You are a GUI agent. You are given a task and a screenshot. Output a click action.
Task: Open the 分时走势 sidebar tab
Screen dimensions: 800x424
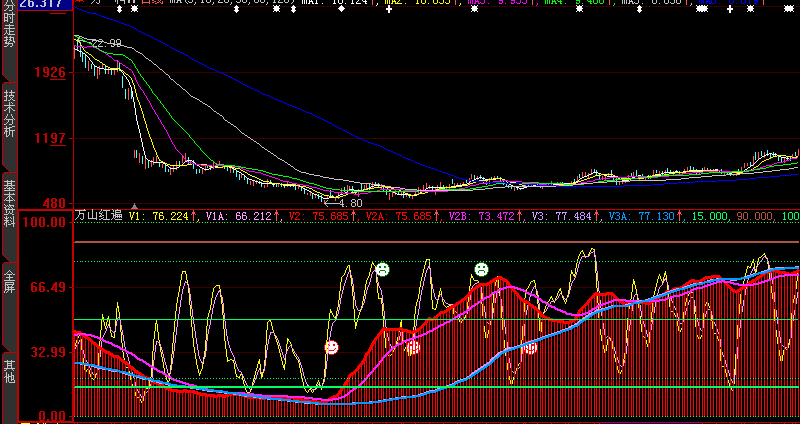[9, 40]
